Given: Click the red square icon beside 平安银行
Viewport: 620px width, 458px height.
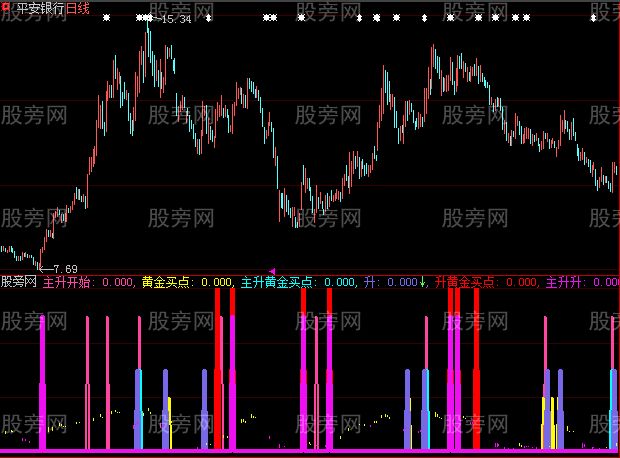Looking at the screenshot, I should point(6,7).
